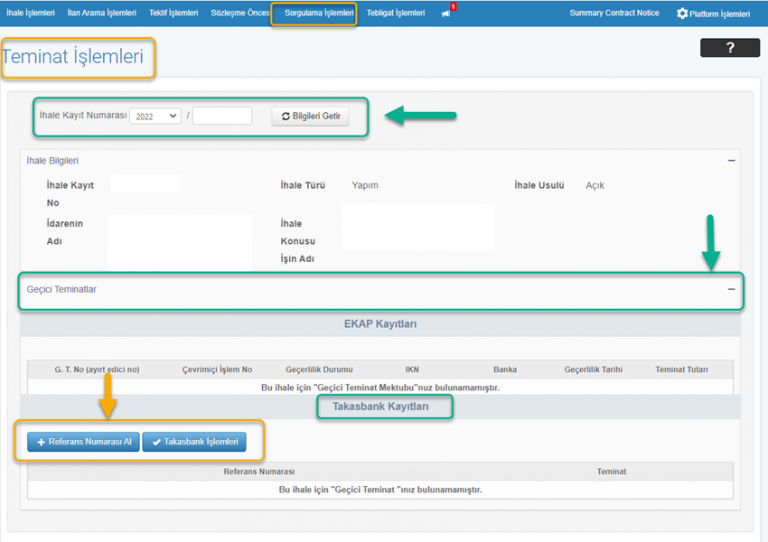
Task: Select Teklif İşlemleri menu item
Action: pyautogui.click(x=174, y=13)
